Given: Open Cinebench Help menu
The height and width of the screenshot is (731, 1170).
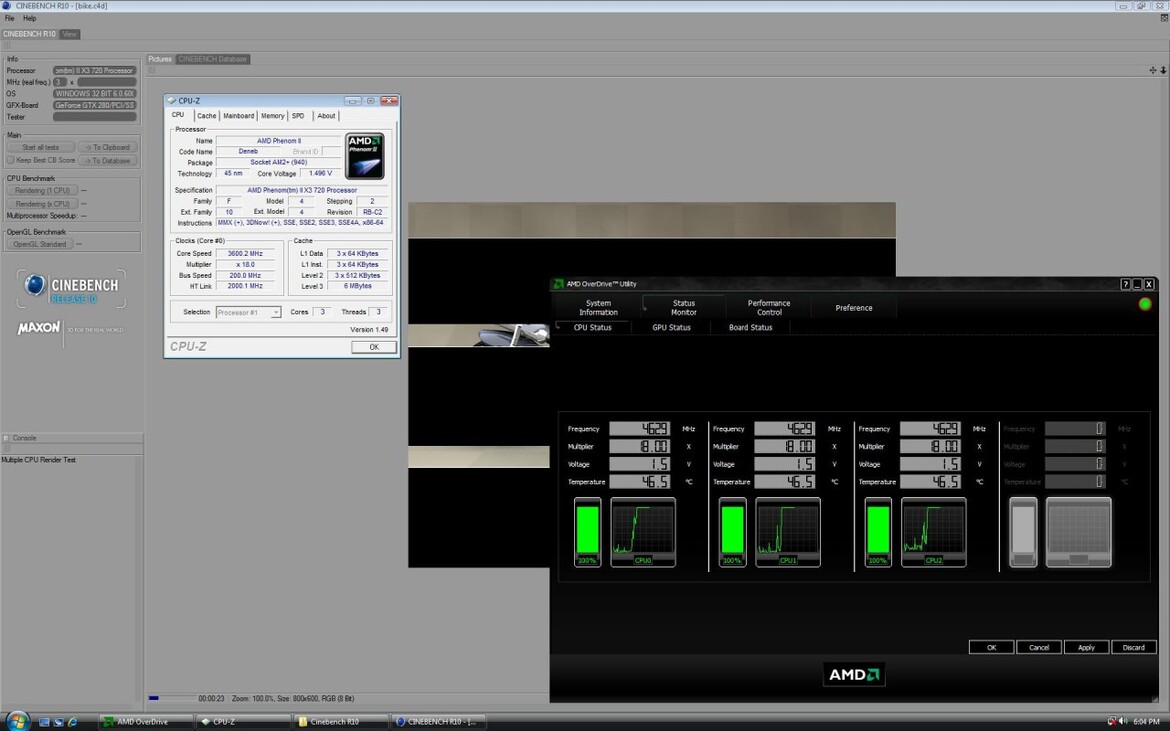Looking at the screenshot, I should [x=29, y=18].
